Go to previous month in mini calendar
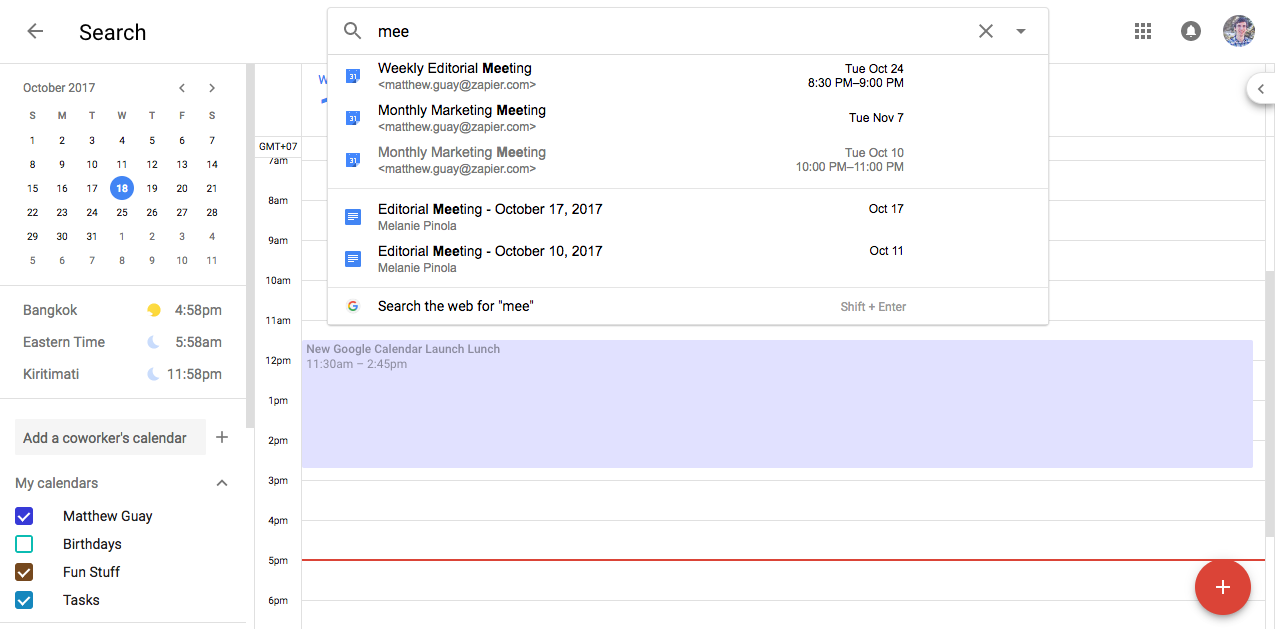 click(182, 88)
